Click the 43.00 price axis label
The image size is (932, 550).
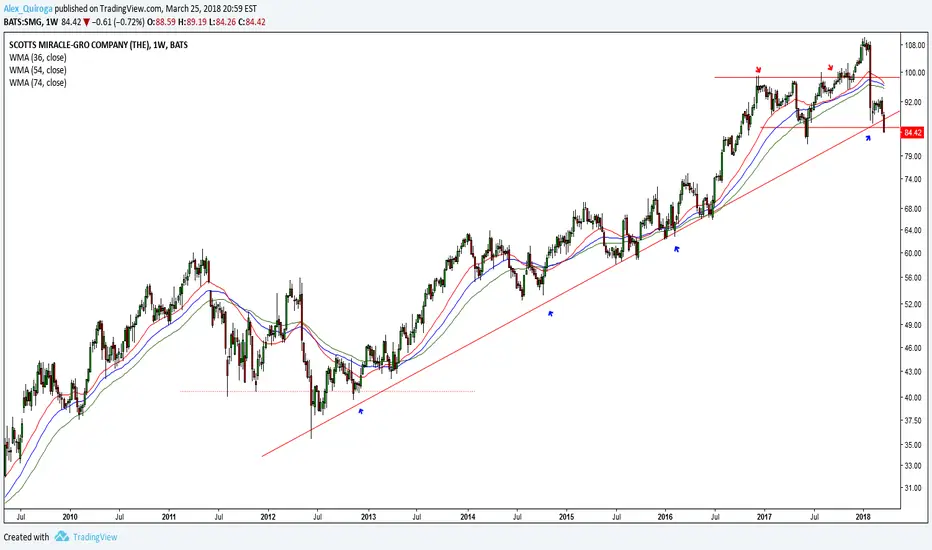click(x=914, y=372)
